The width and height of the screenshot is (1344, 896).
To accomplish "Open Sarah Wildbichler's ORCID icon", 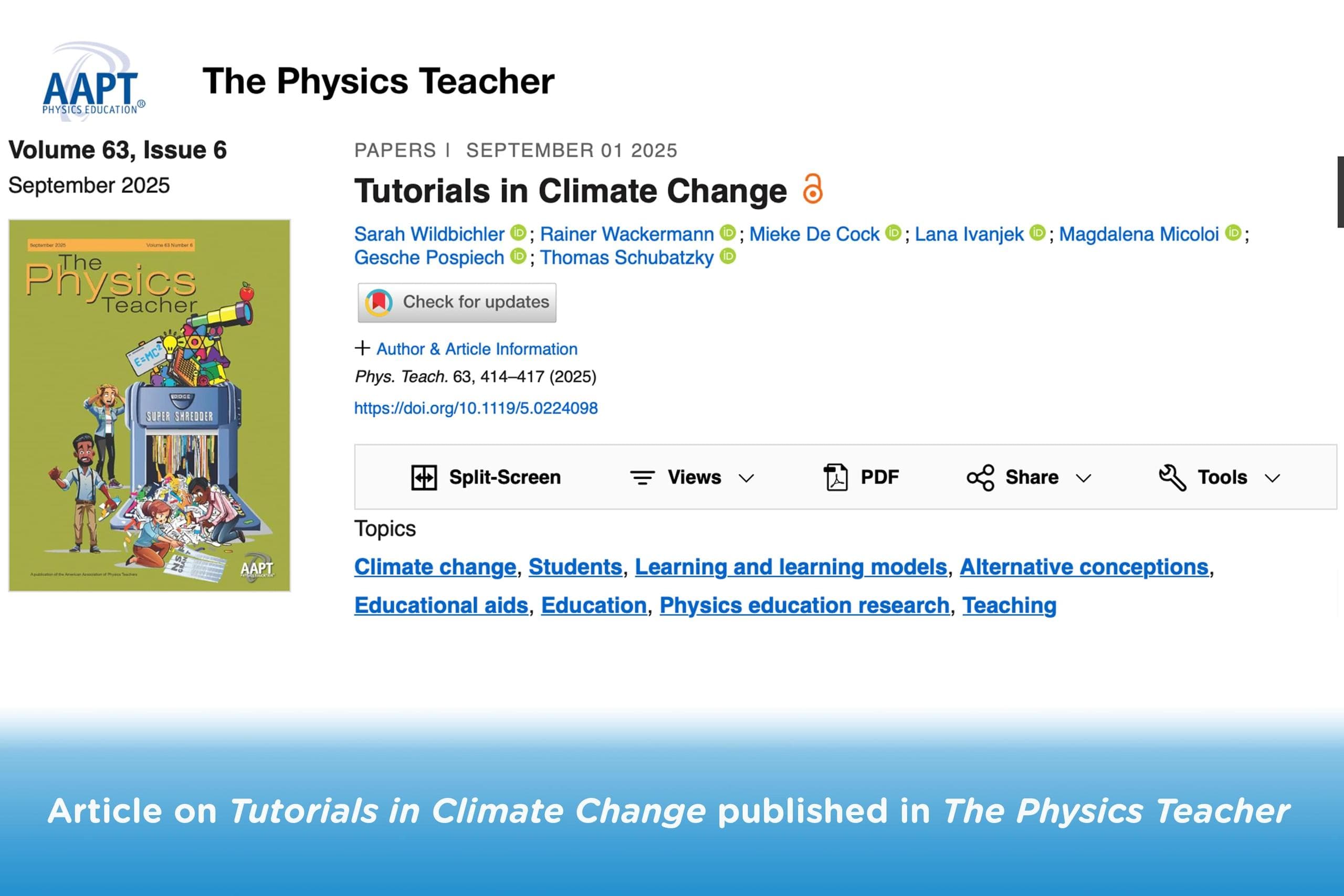I will 518,233.
